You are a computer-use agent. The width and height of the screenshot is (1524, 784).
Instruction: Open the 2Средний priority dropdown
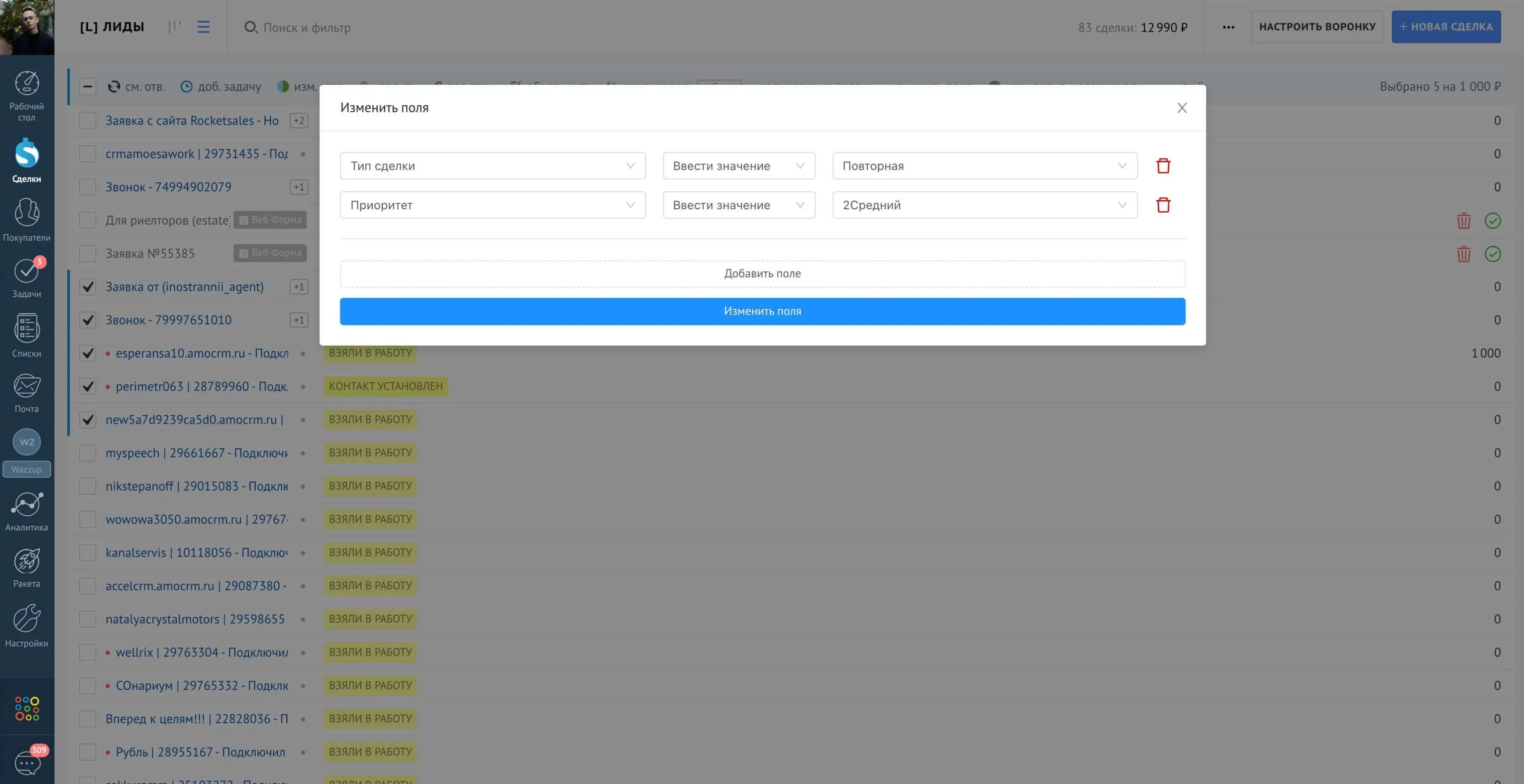tap(984, 205)
